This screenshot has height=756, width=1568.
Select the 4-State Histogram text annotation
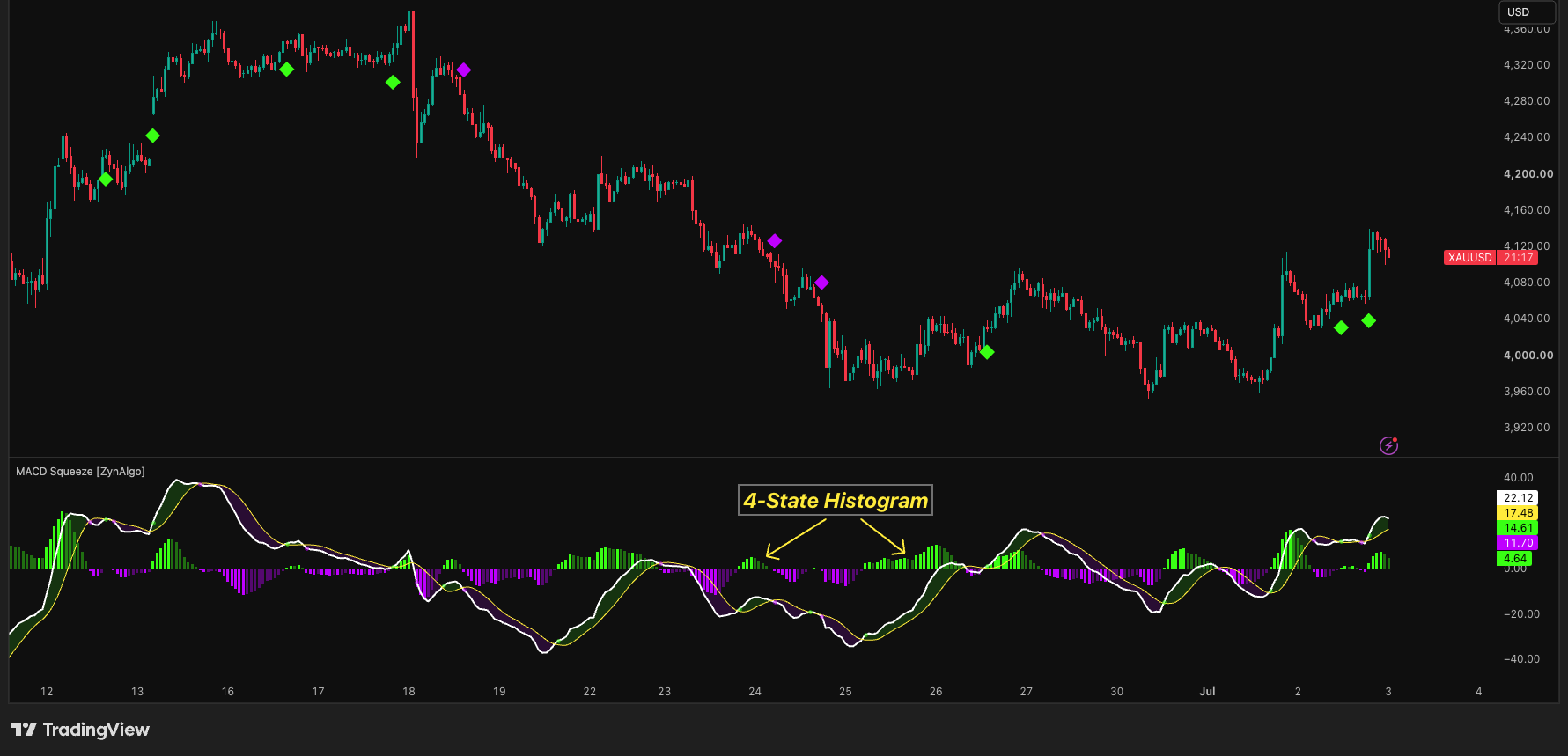click(836, 500)
